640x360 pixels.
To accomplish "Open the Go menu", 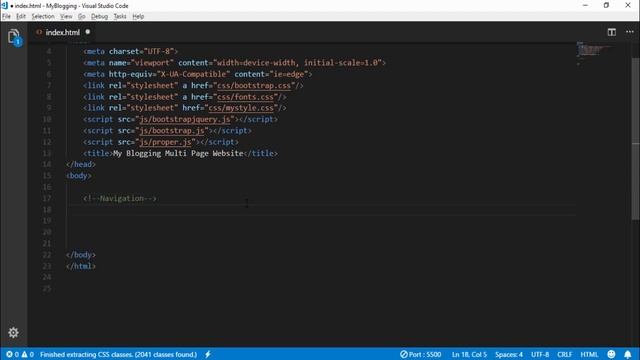I will (x=81, y=16).
